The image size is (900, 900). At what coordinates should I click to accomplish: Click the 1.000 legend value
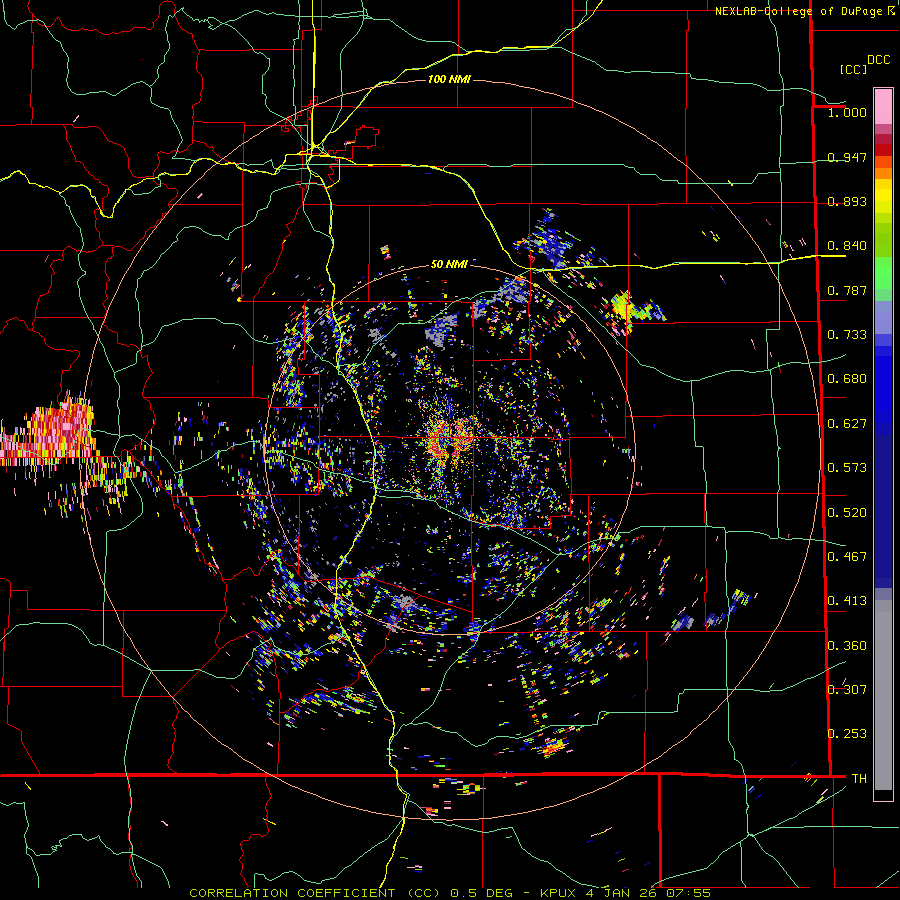(847, 112)
